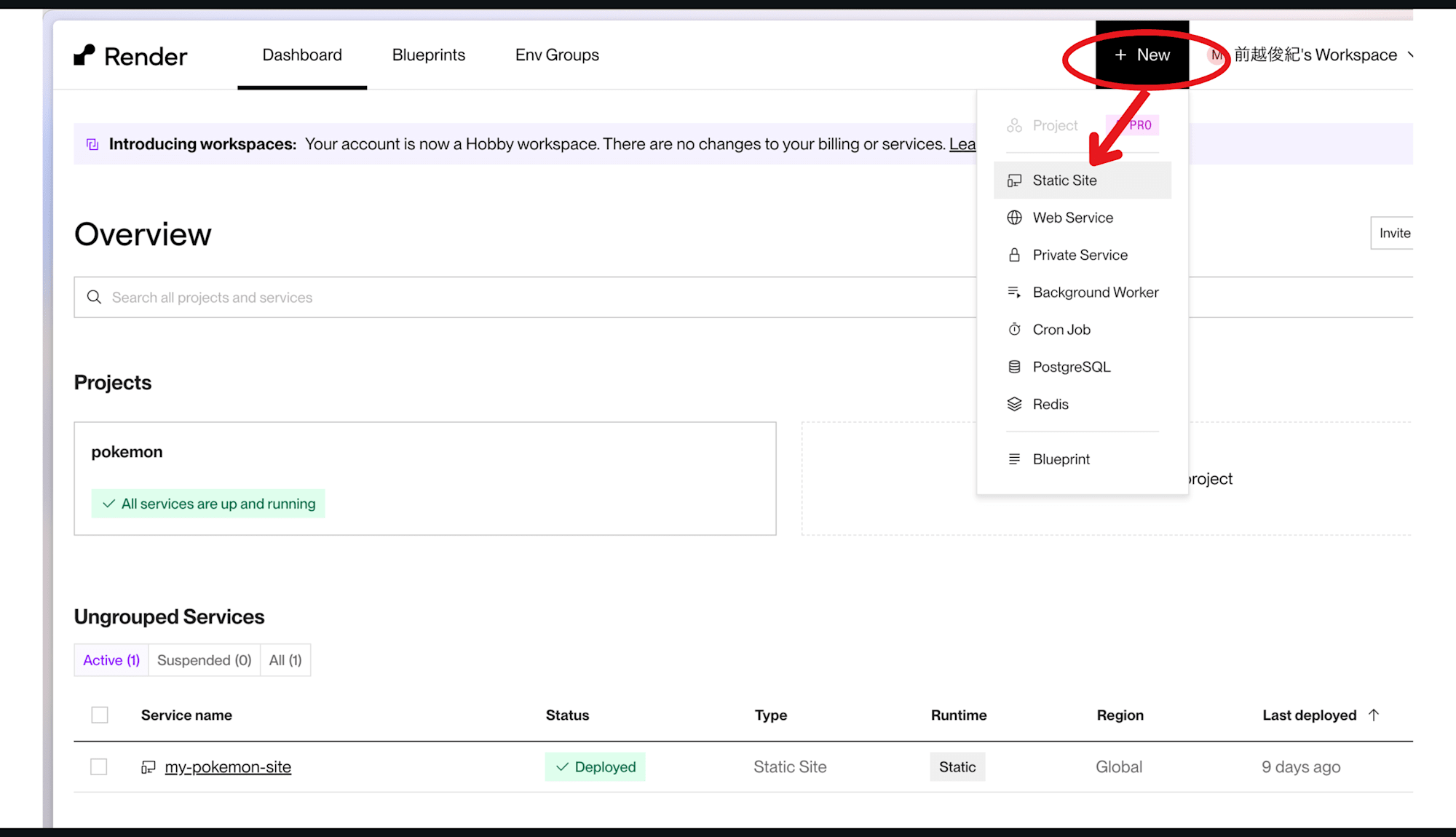Image resolution: width=1456 pixels, height=837 pixels.
Task: Check the my-pokemon-site row checkbox
Action: pos(99,767)
